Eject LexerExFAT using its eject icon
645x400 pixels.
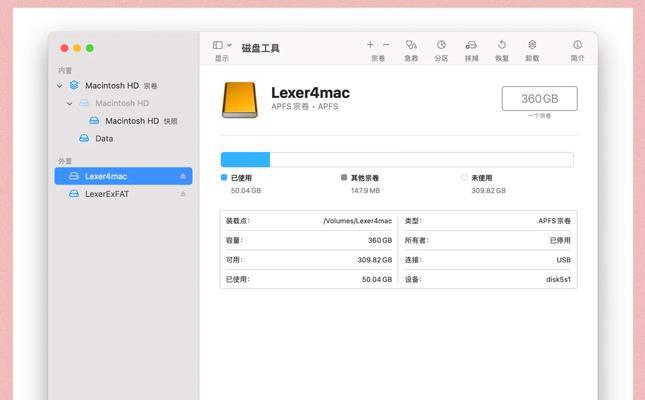(183, 194)
